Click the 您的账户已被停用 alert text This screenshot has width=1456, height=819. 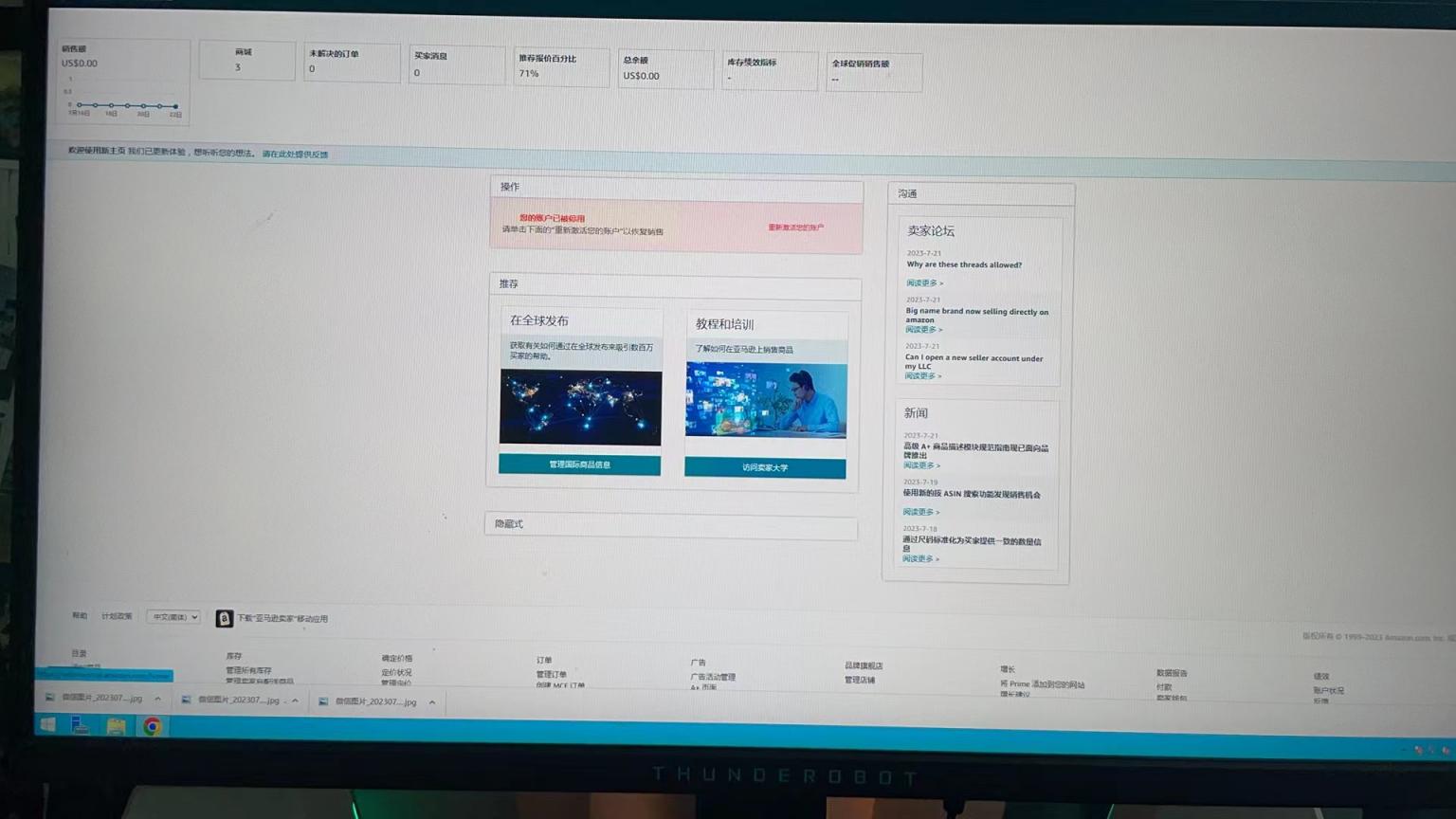pyautogui.click(x=552, y=218)
